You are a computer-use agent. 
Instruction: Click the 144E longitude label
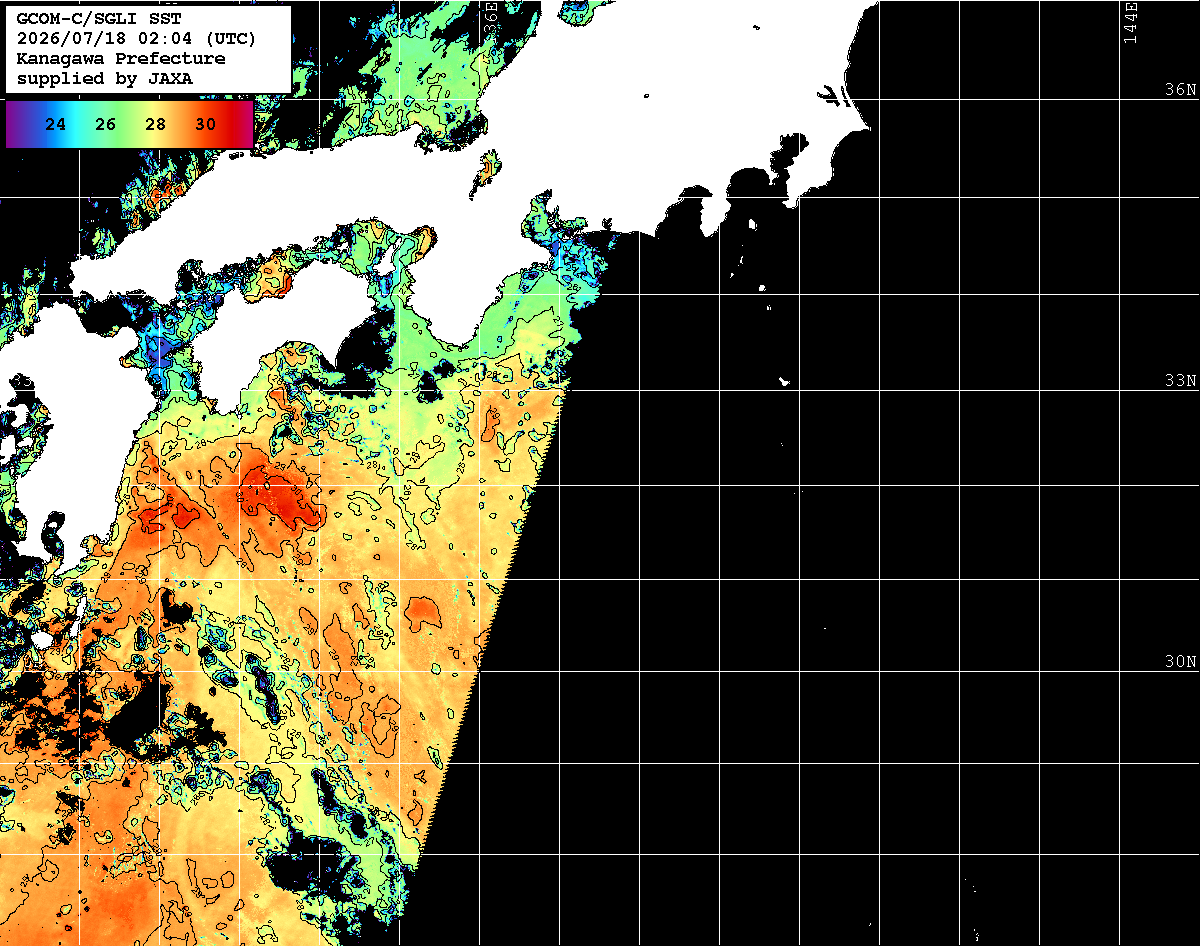(x=1130, y=22)
